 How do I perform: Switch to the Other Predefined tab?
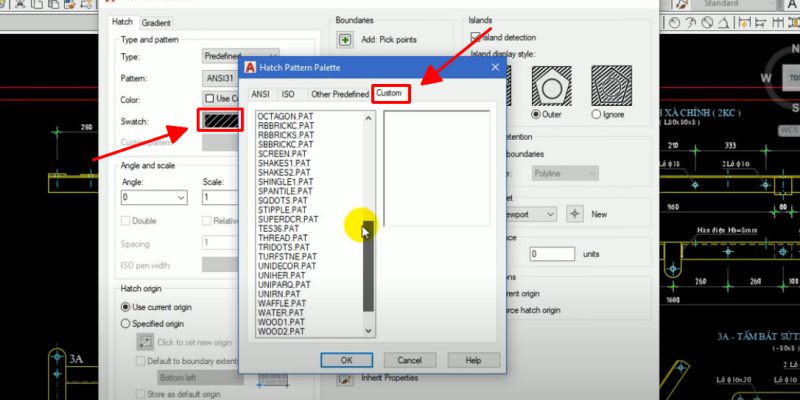(338, 94)
